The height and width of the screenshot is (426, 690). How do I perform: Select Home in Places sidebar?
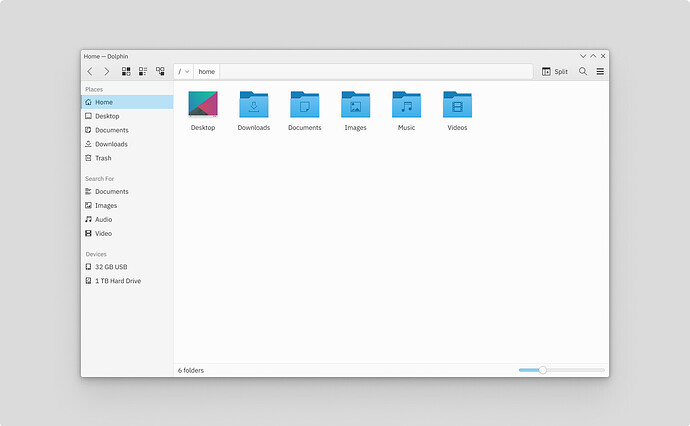click(103, 102)
